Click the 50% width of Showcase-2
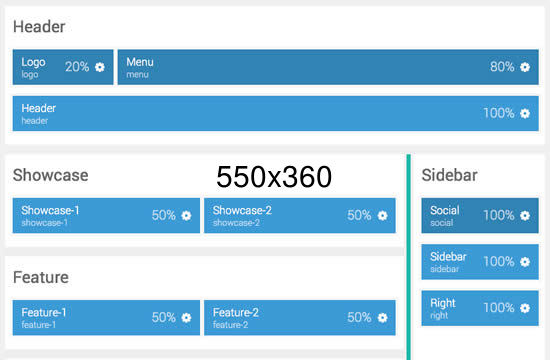This screenshot has width=550, height=360. [360, 215]
